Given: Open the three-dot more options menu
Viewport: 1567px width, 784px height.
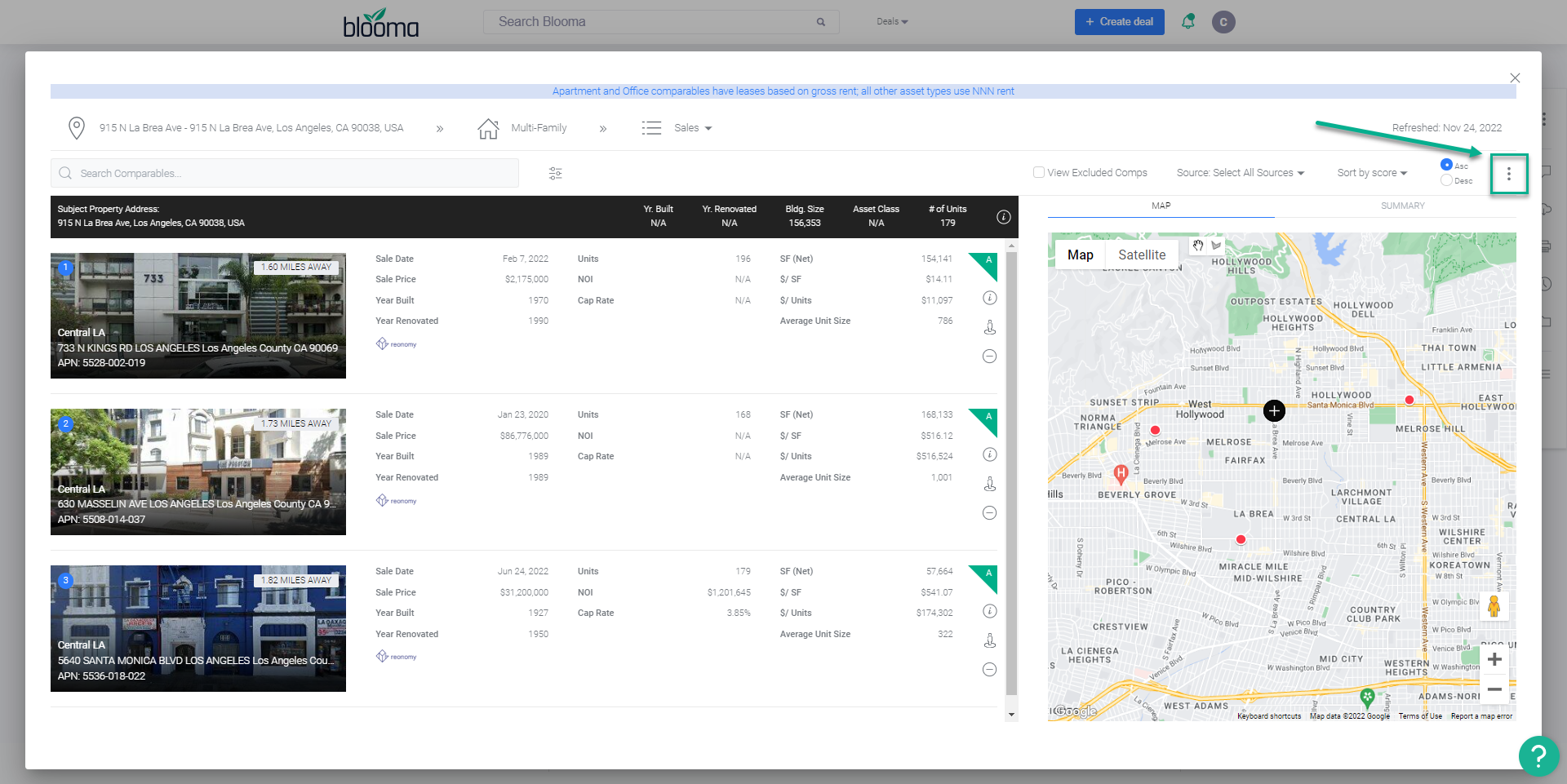Looking at the screenshot, I should point(1508,174).
